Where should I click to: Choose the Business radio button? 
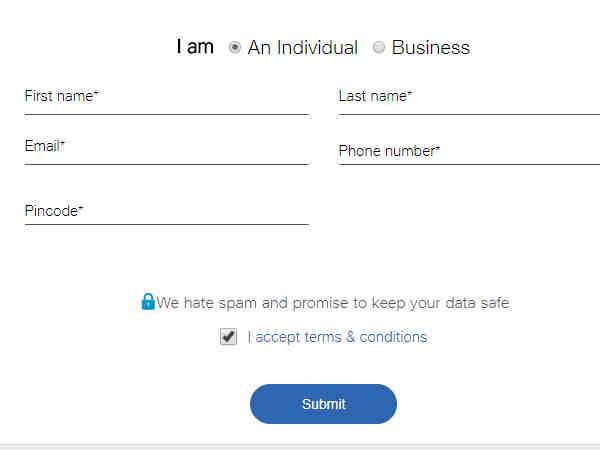coord(379,47)
